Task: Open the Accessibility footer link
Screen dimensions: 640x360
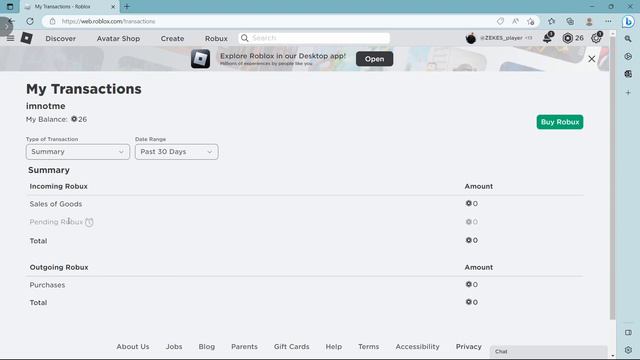Action: click(x=417, y=347)
